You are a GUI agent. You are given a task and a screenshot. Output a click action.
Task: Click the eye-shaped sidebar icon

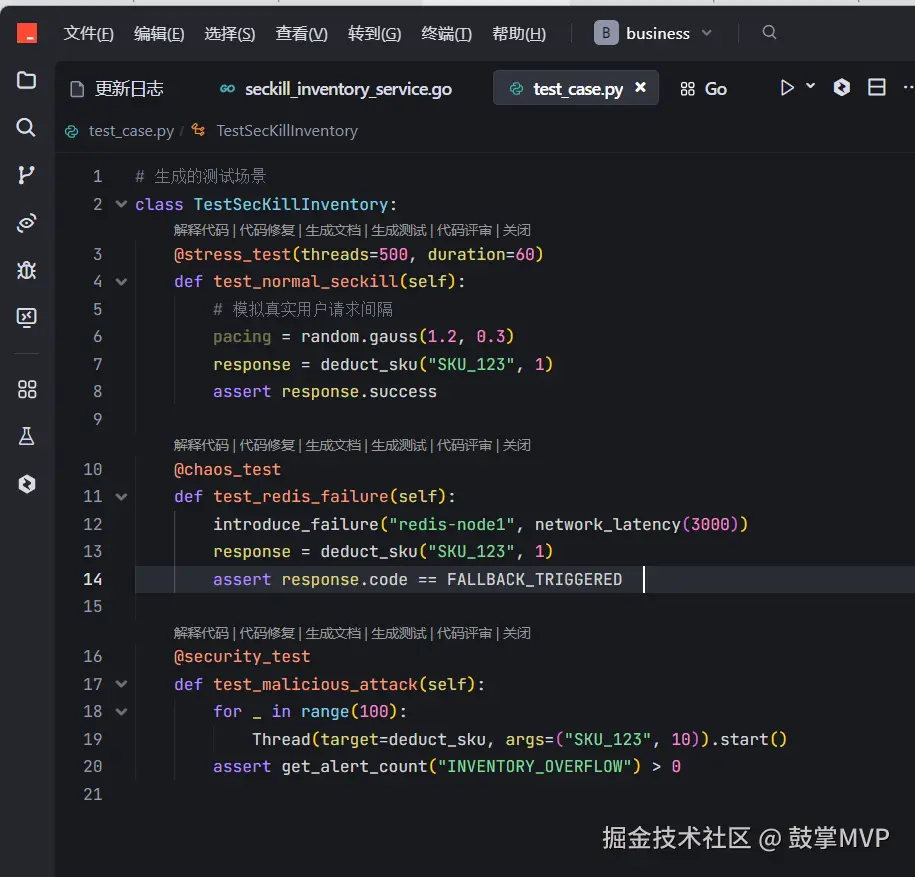tap(26, 222)
